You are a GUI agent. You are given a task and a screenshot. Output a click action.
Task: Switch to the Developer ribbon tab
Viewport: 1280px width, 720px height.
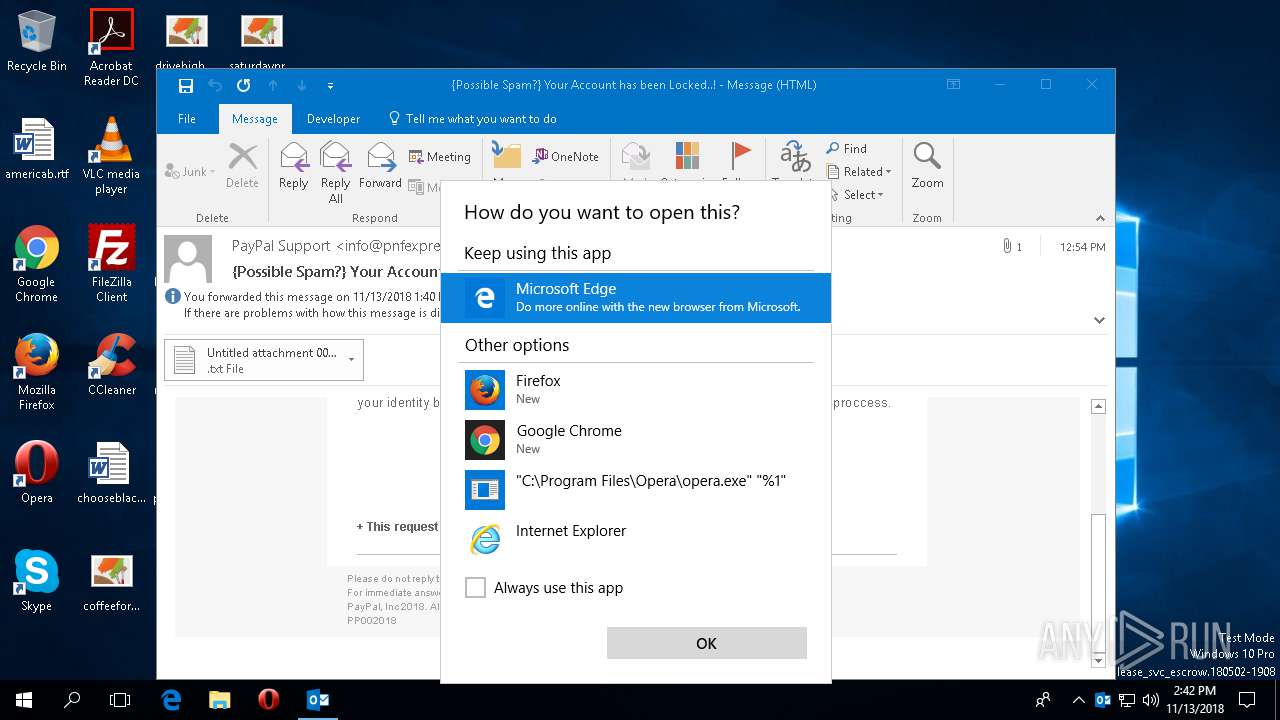coord(333,119)
